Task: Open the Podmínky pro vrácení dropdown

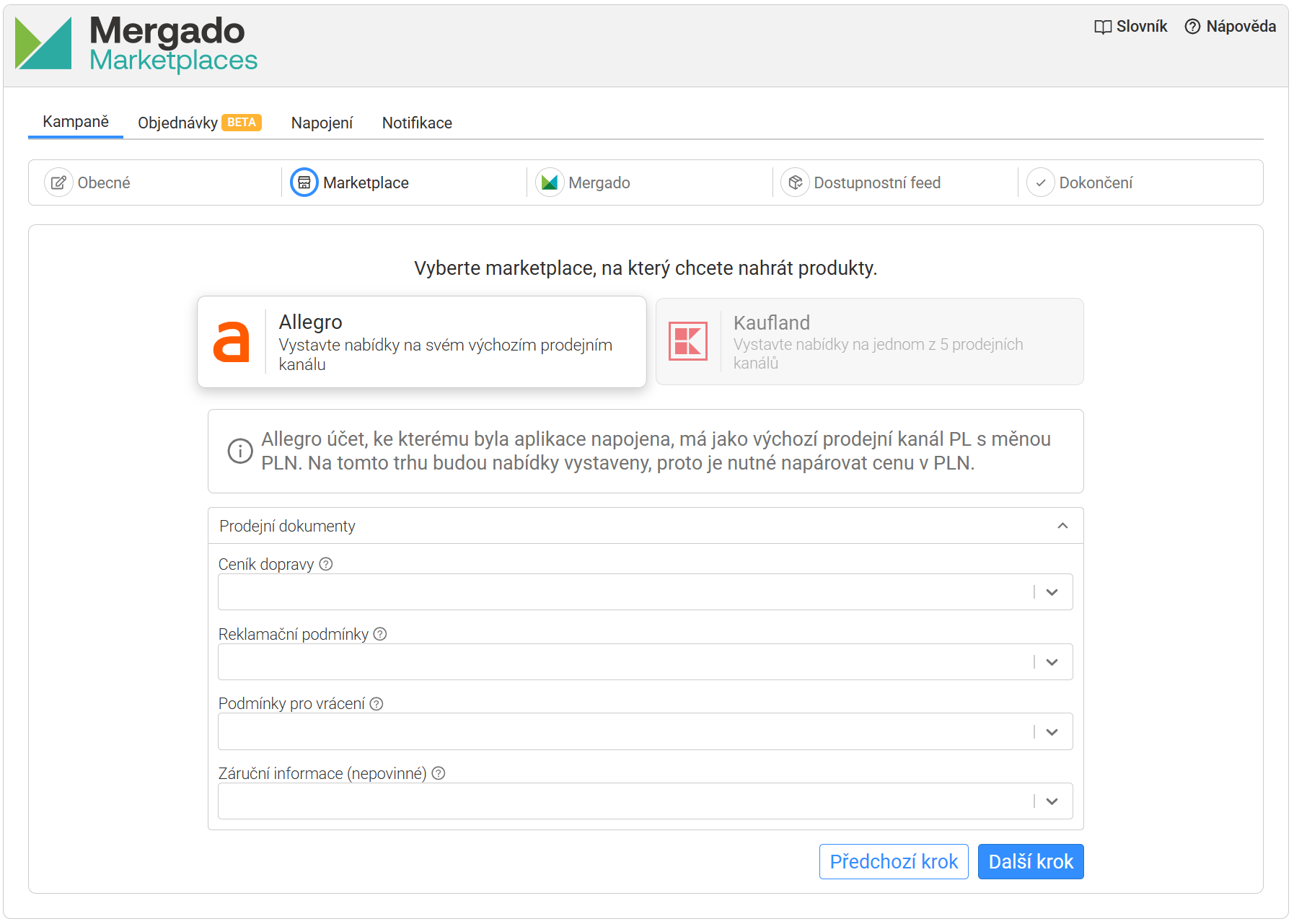Action: pyautogui.click(x=645, y=731)
